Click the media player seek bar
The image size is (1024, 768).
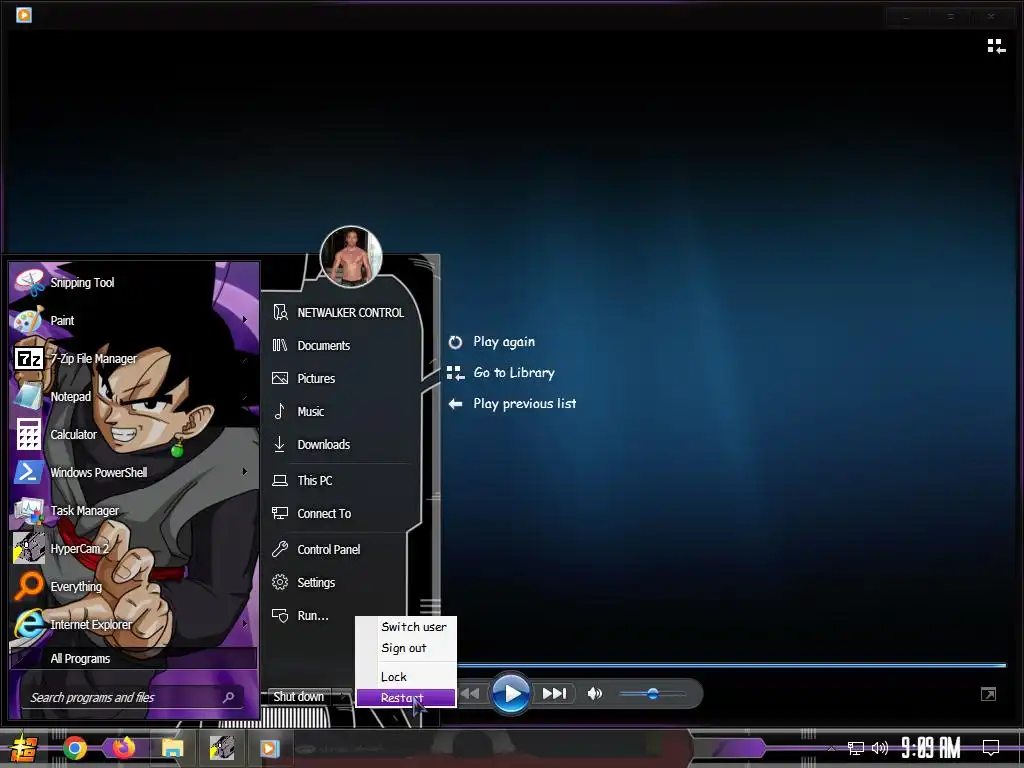731,665
